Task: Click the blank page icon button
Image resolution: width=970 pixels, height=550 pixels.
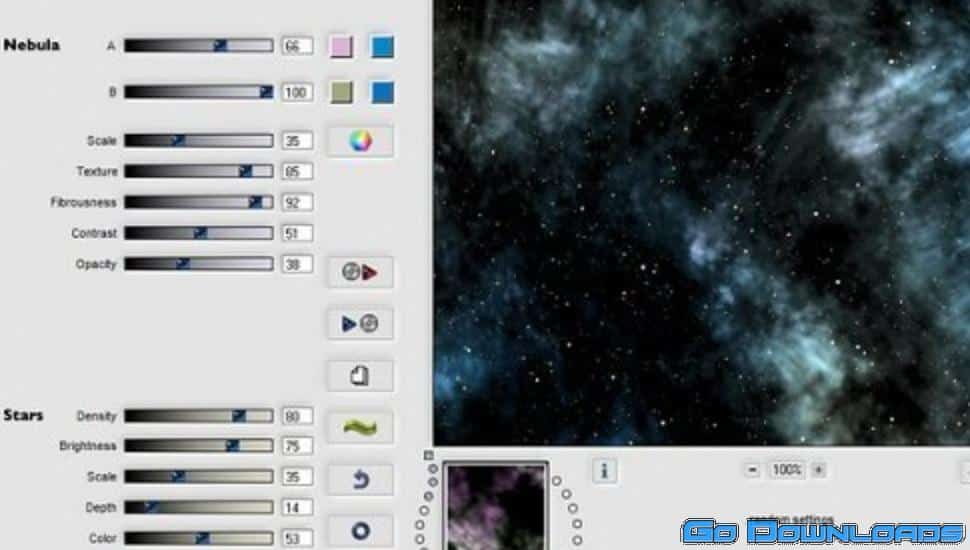Action: coord(360,376)
